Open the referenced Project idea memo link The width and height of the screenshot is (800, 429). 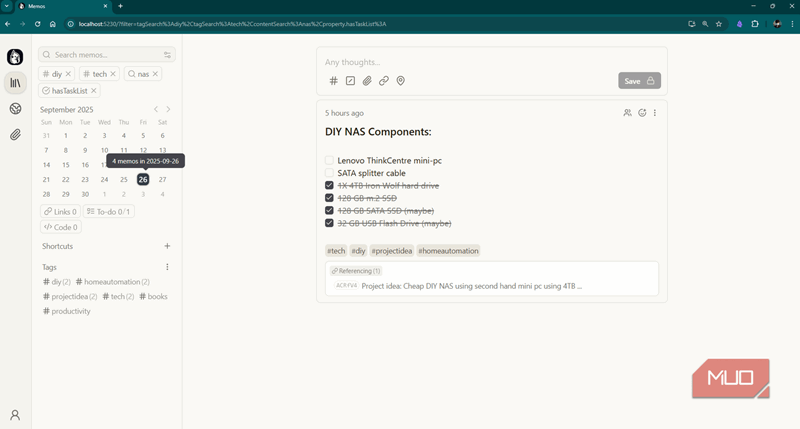pyautogui.click(x=471, y=285)
